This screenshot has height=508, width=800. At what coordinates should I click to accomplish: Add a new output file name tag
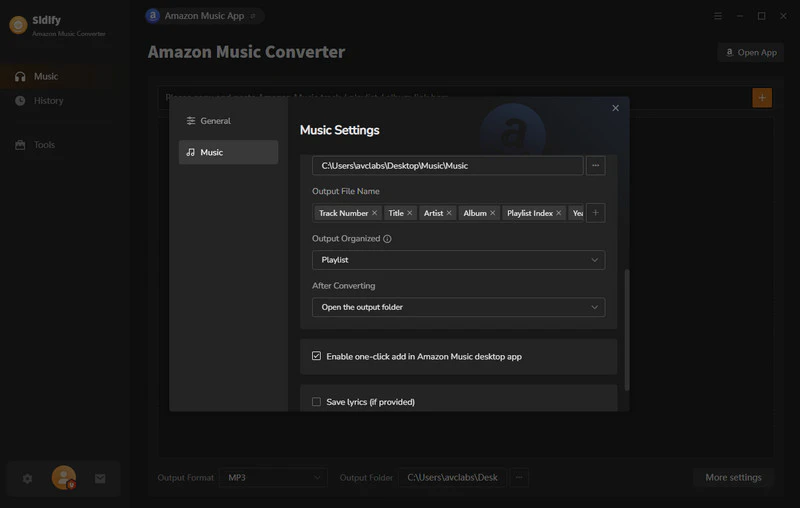pos(595,213)
